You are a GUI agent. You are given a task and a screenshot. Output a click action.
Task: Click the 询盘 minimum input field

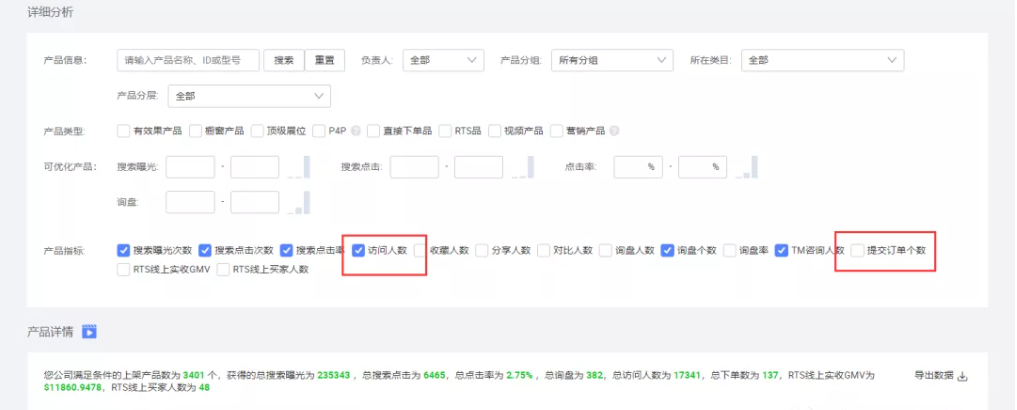190,202
